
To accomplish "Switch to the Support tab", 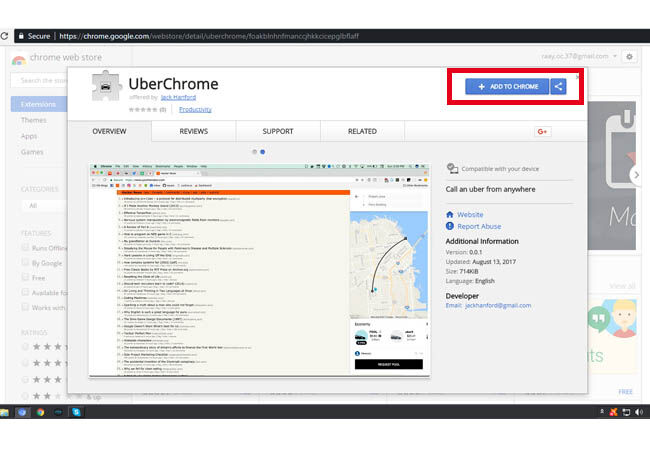I will pos(278,131).
